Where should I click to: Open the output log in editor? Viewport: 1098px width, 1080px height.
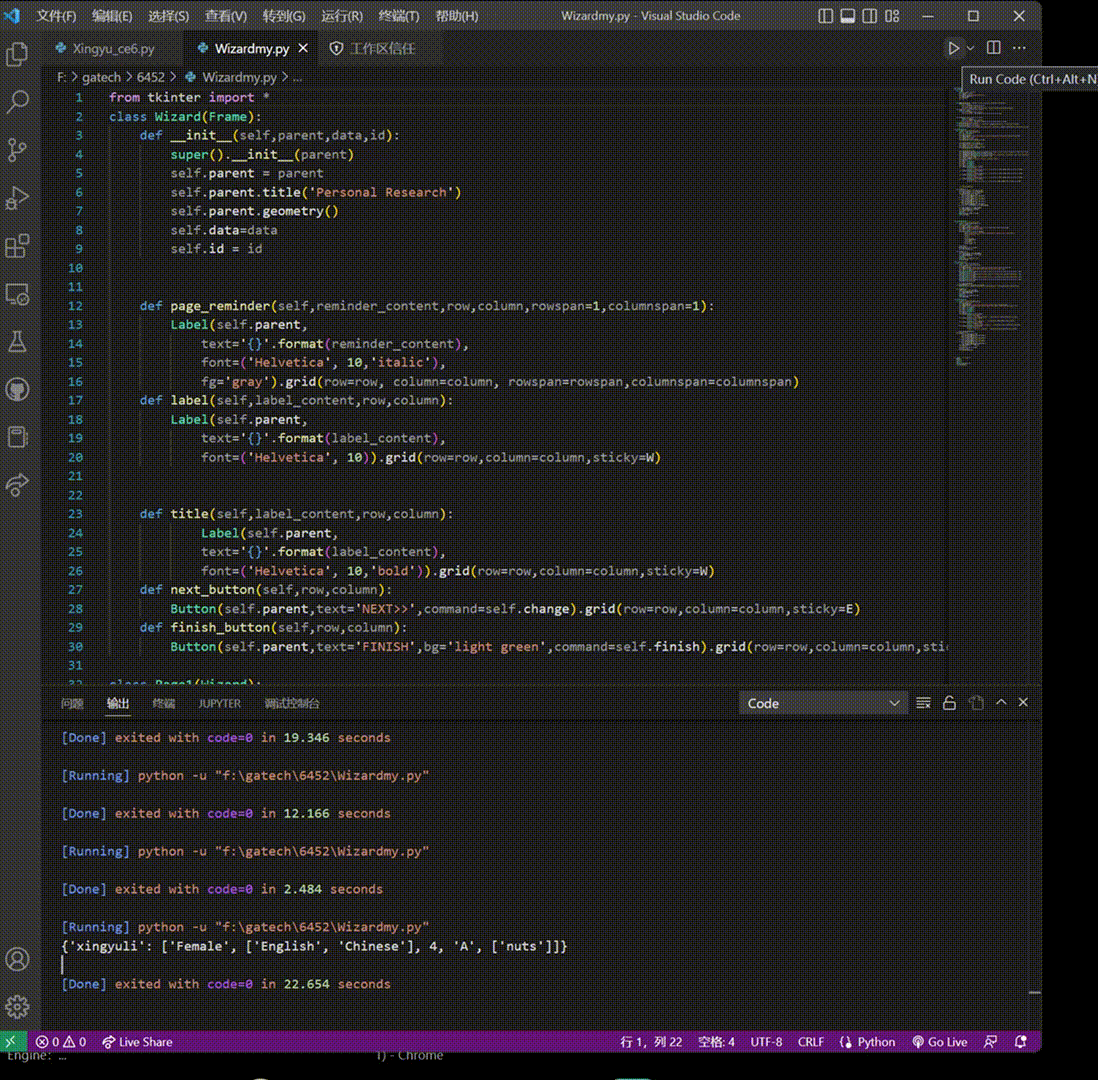coord(976,702)
